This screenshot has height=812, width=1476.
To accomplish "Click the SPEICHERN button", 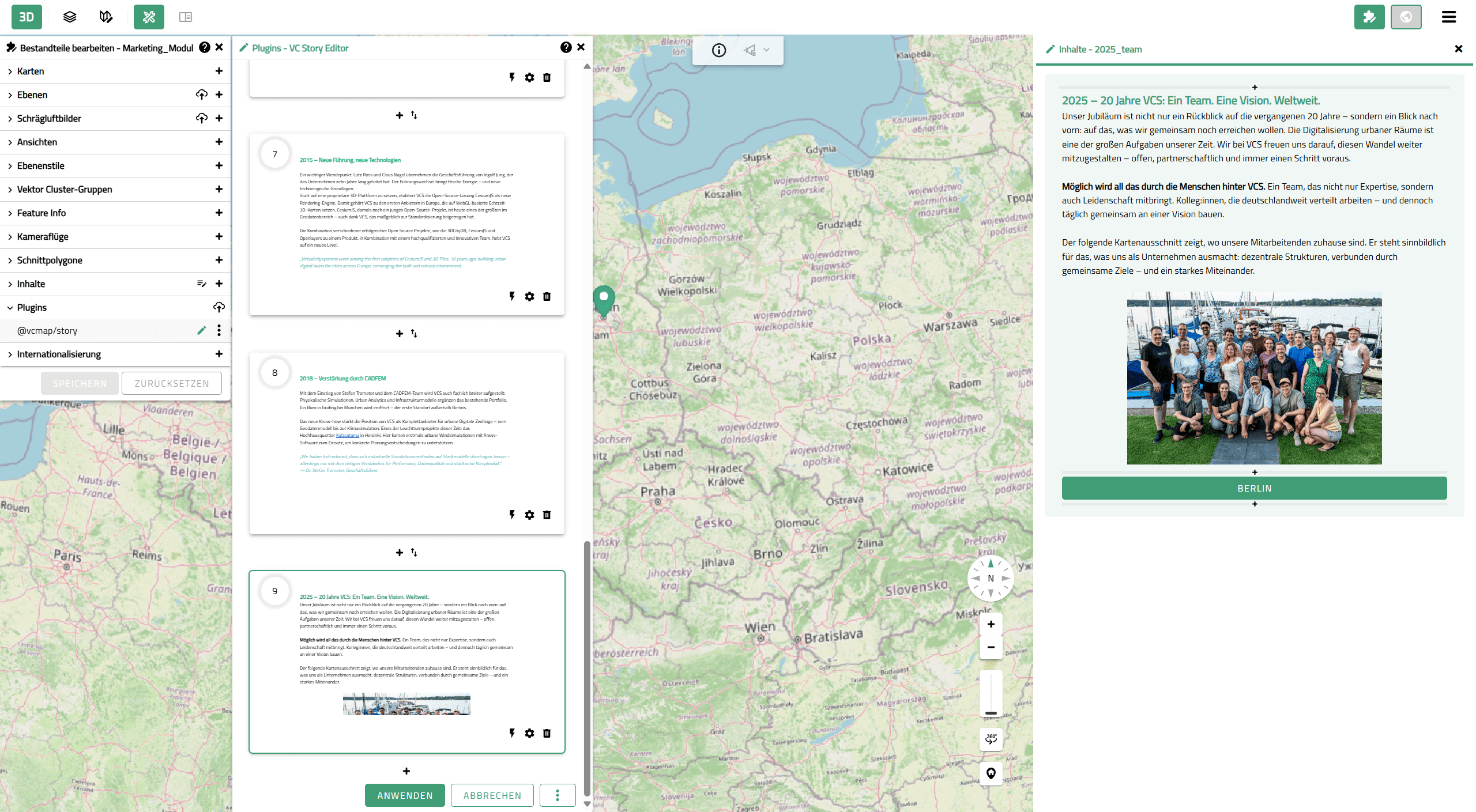I will click(x=80, y=383).
